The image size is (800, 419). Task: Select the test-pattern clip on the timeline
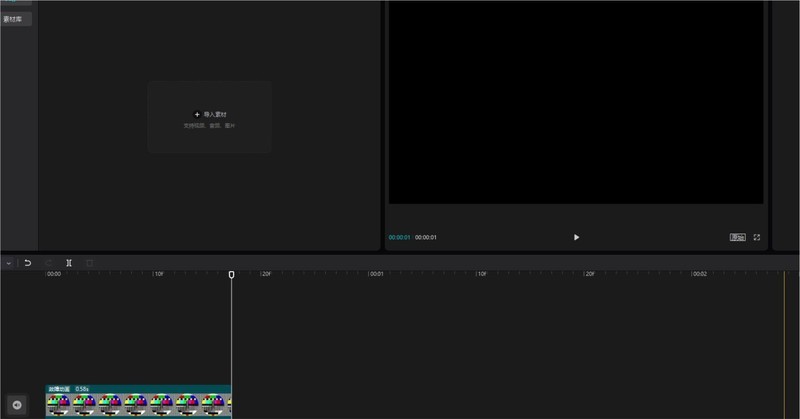[x=138, y=405]
